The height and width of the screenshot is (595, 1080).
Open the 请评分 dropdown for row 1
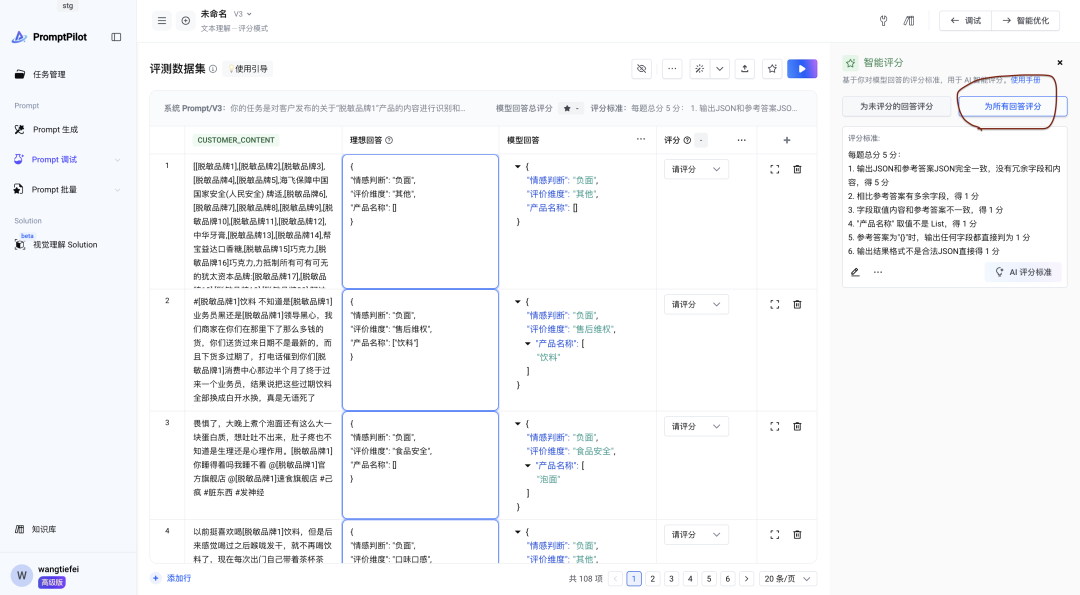(x=696, y=169)
